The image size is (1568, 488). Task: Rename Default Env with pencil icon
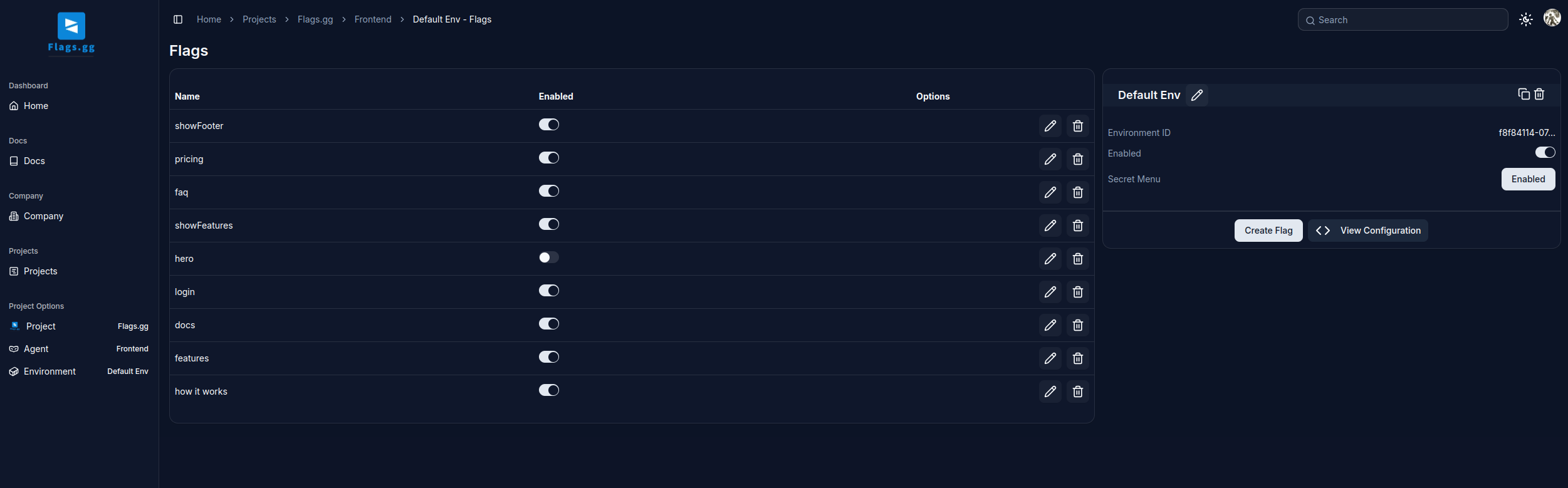pyautogui.click(x=1197, y=95)
